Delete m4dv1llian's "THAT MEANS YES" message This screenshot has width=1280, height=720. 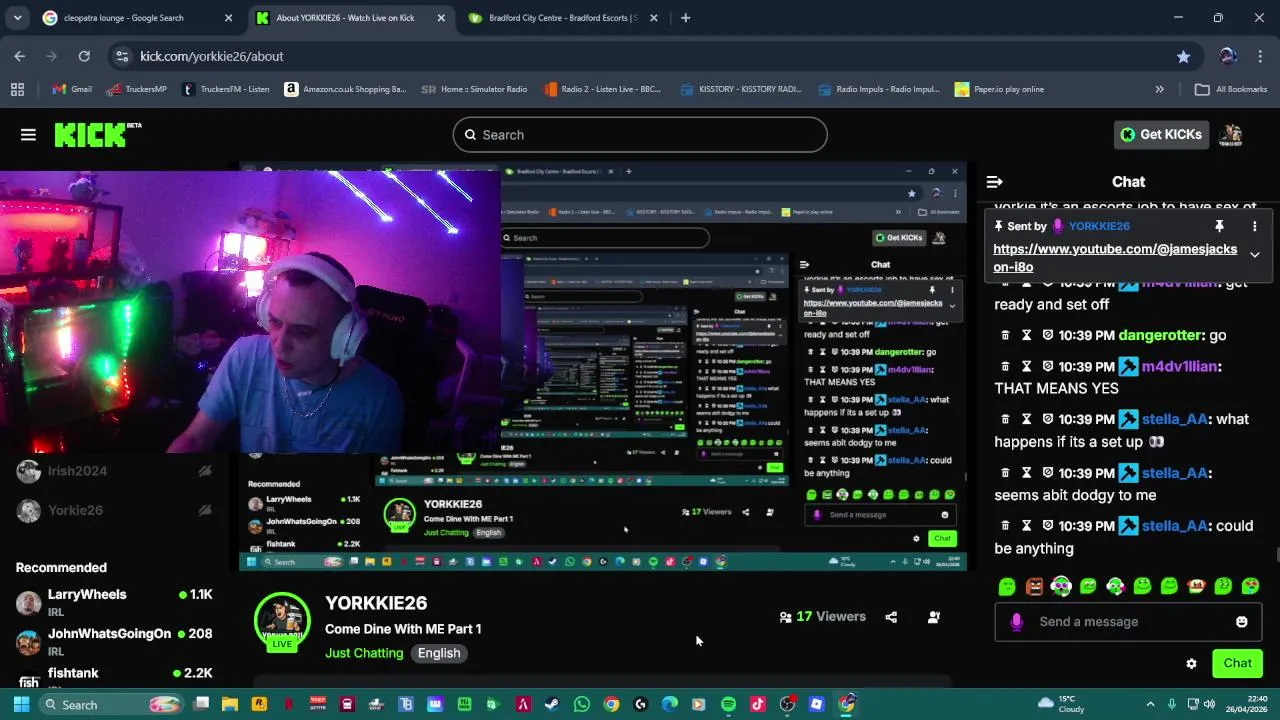pos(1005,367)
